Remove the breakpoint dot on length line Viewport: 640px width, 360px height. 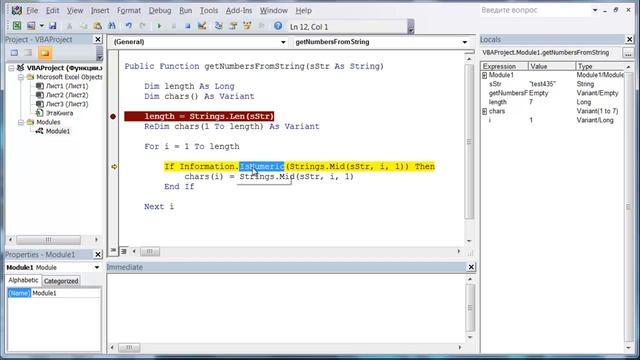(113, 116)
